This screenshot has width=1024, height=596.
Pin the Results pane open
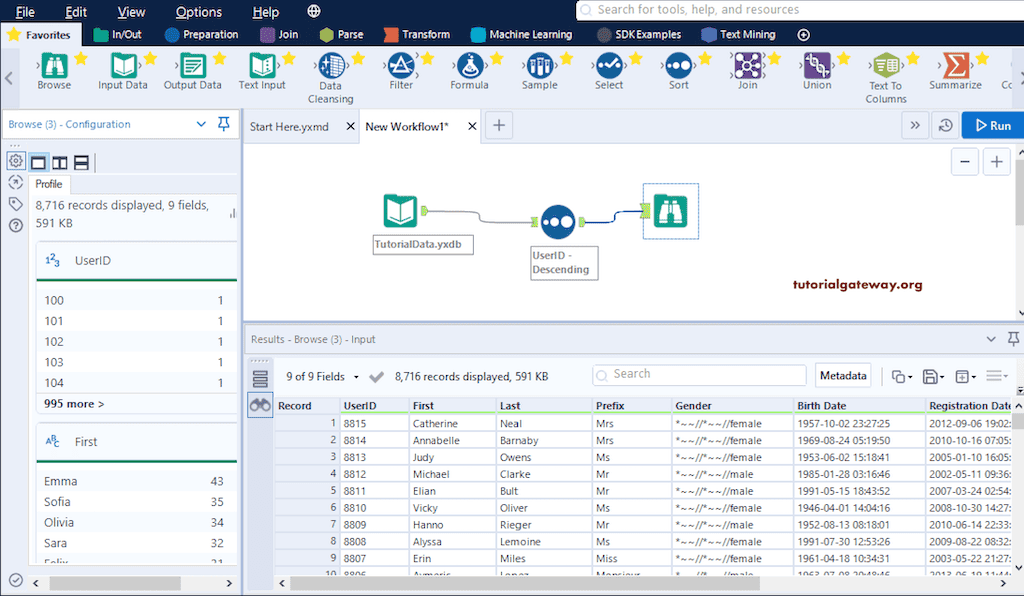point(1013,339)
